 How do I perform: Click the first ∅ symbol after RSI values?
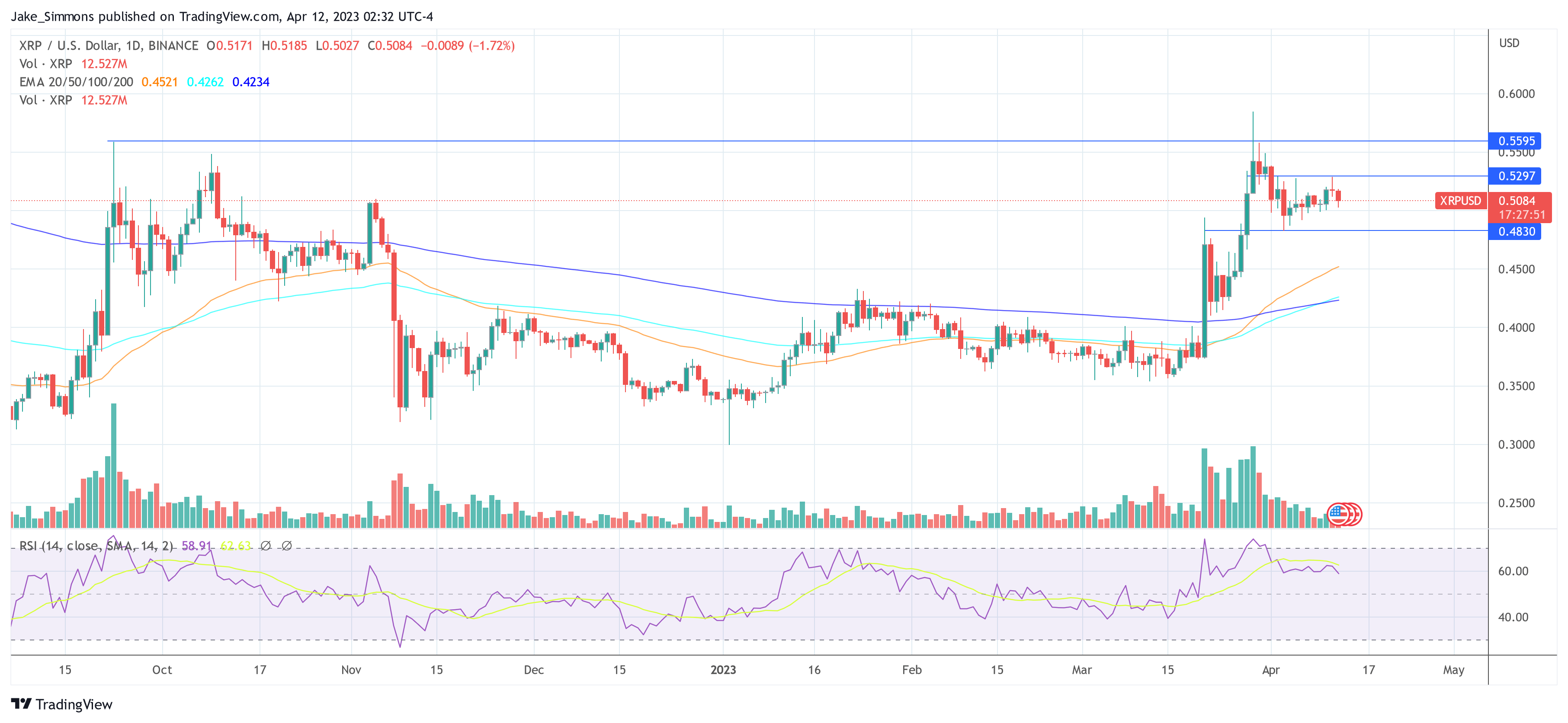coord(266,546)
